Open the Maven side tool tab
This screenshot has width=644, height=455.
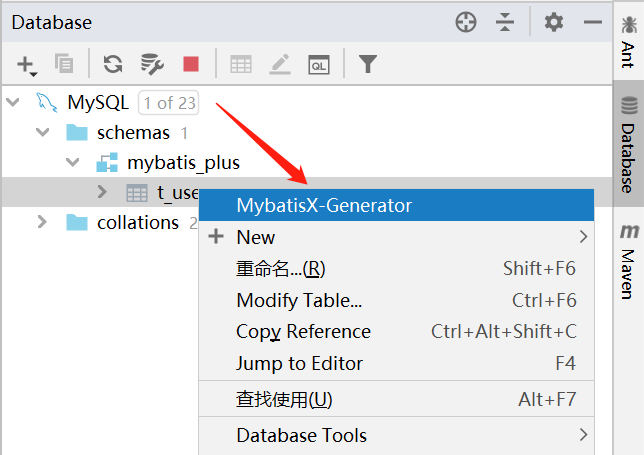628,262
